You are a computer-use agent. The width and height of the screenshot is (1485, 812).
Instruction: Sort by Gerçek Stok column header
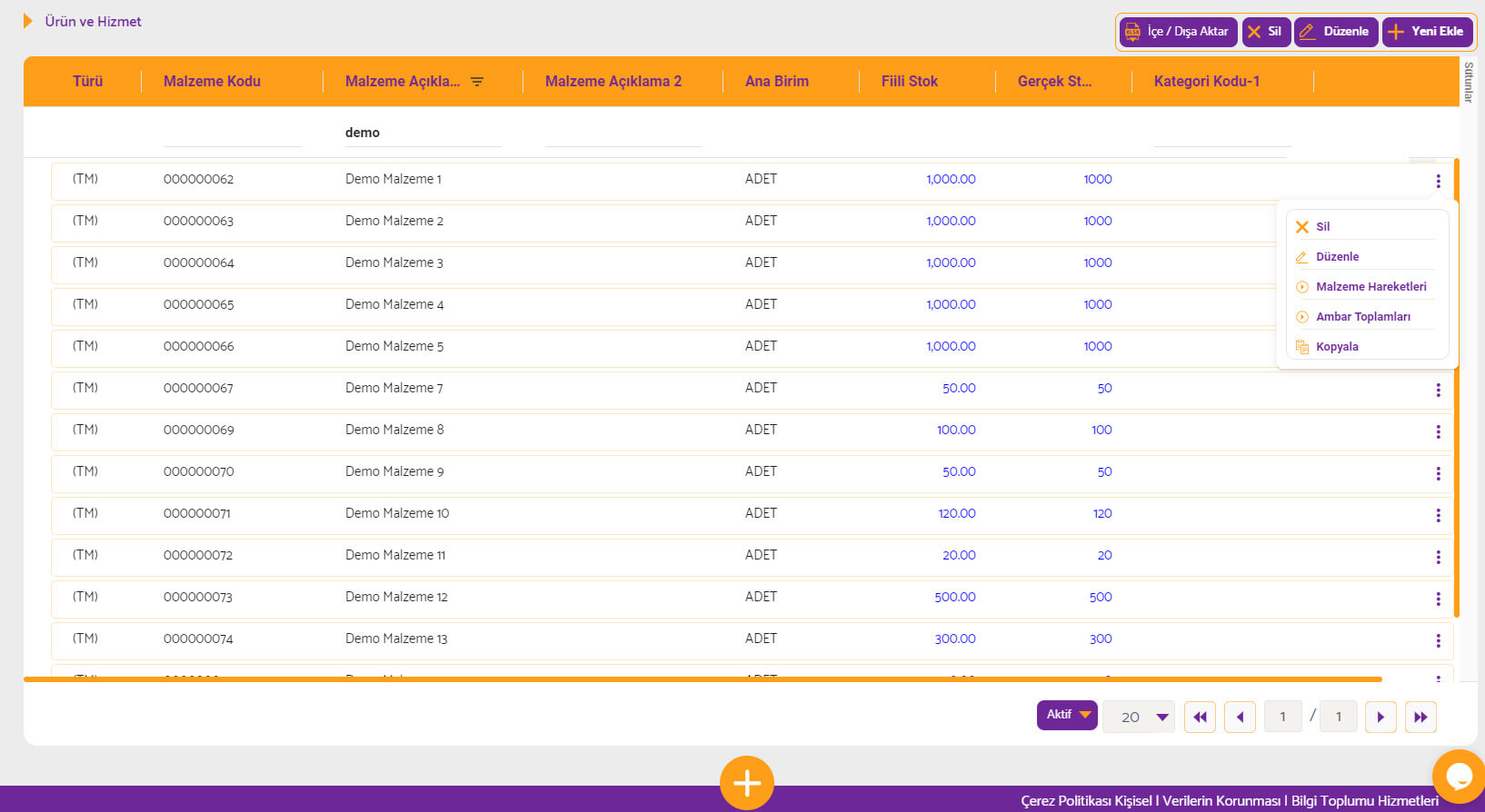tap(1054, 82)
